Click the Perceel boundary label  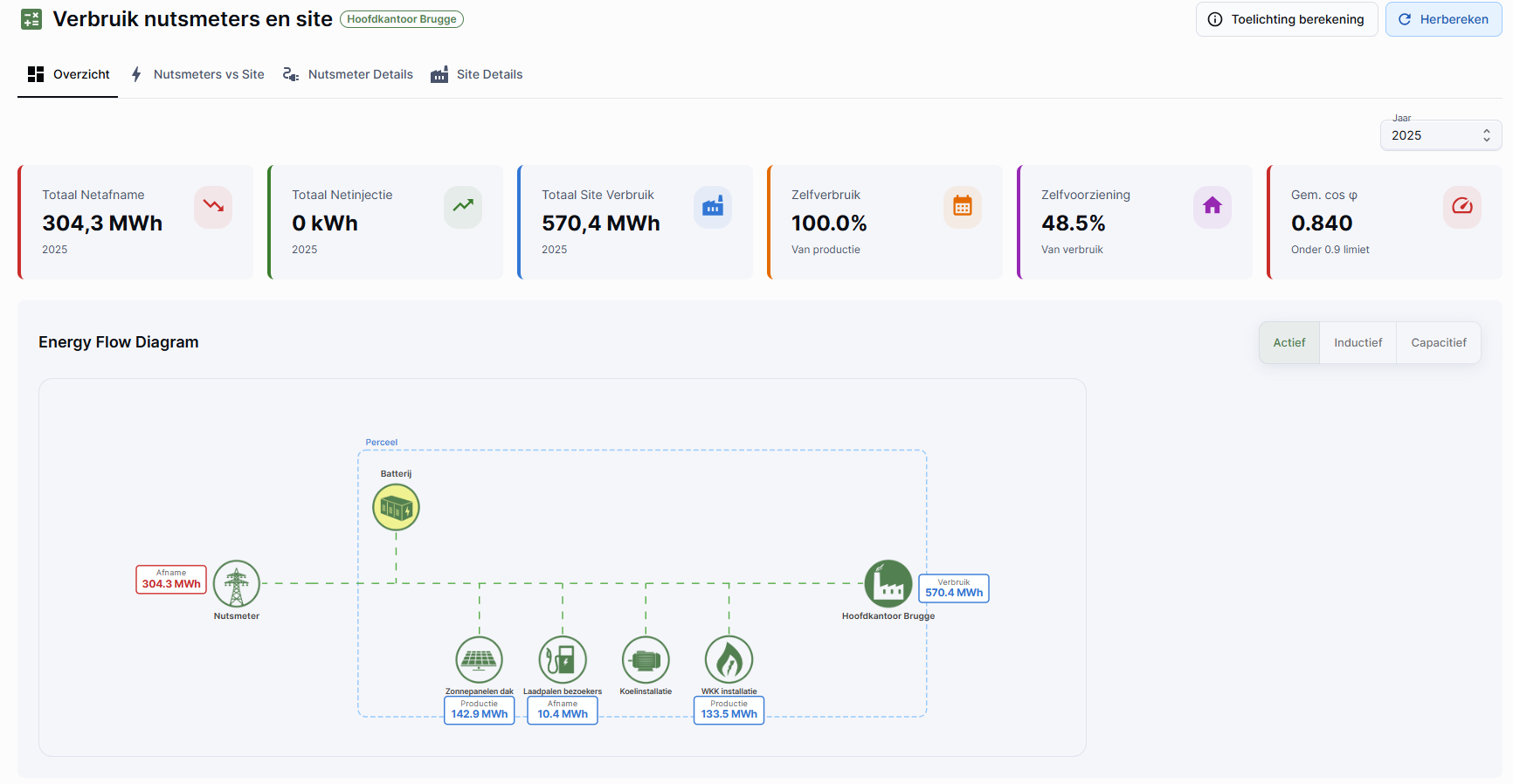(x=382, y=443)
